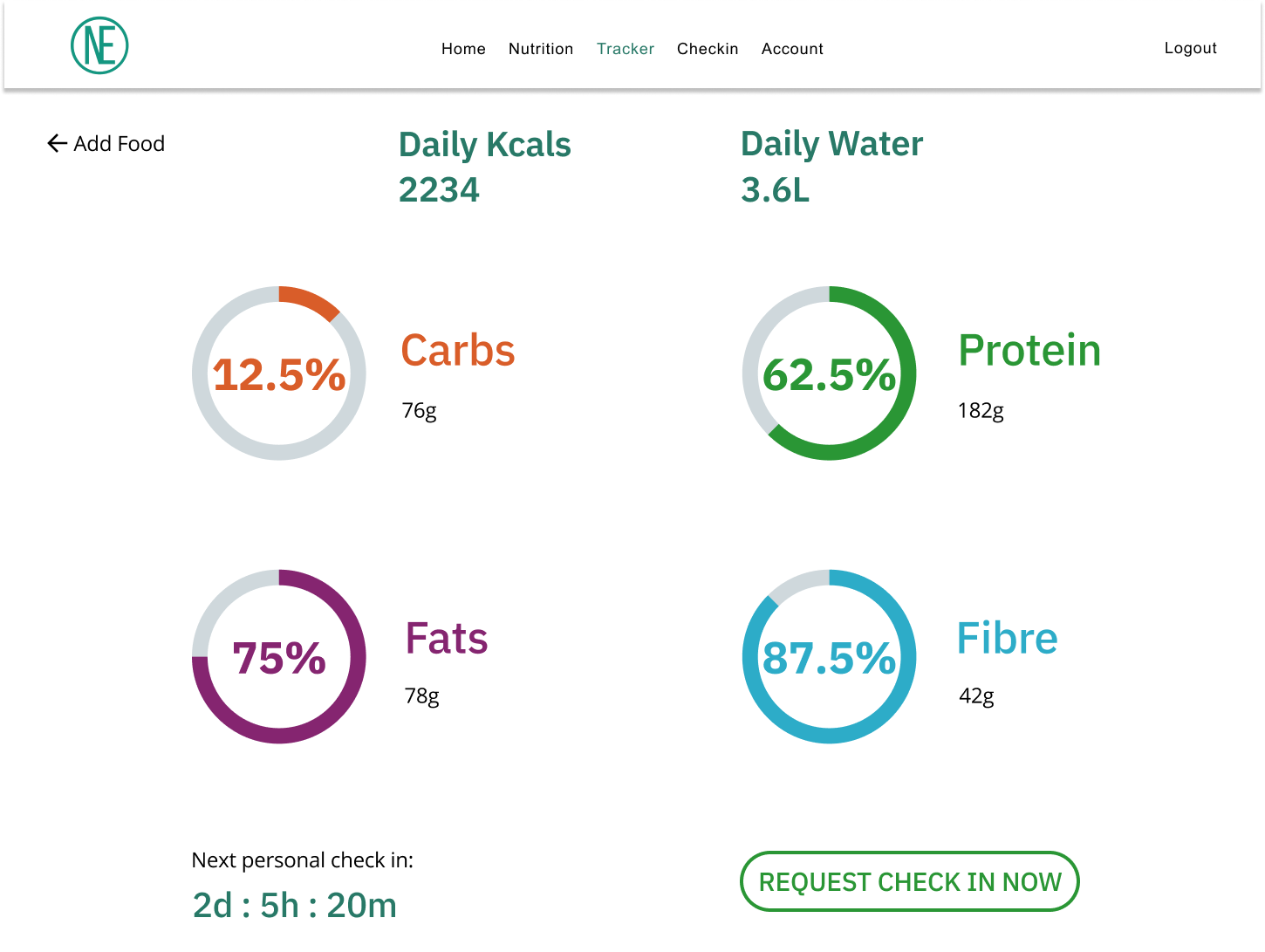
Task: Tap the Fibre 87.5% progress ring
Action: (829, 657)
